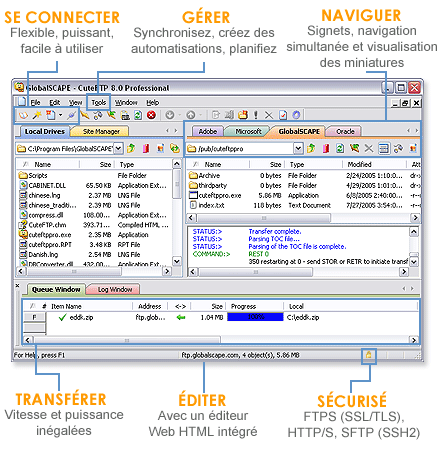Sort queue by Progress column header
The width and height of the screenshot is (438, 460).
(255, 306)
